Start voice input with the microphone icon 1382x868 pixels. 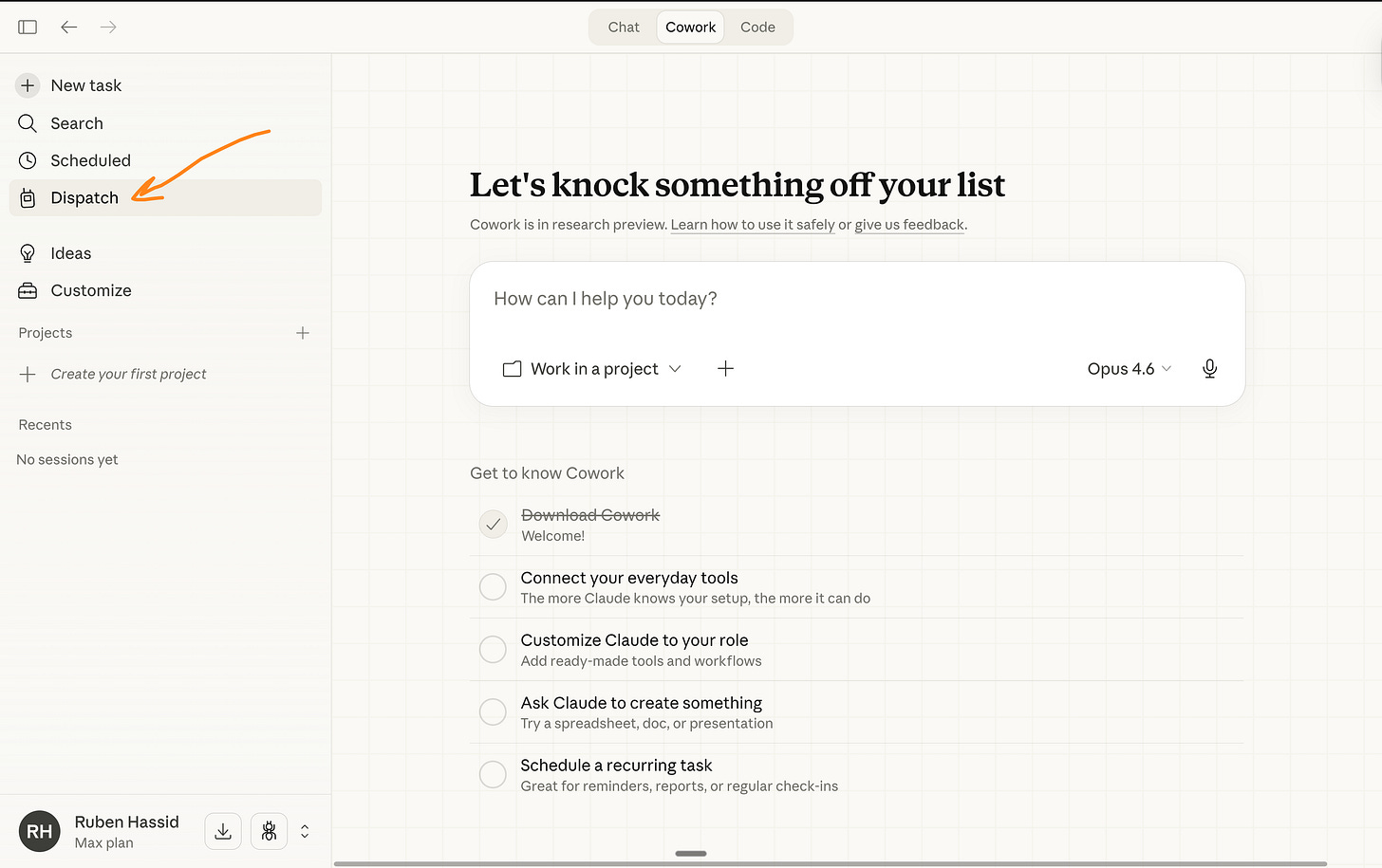click(x=1209, y=368)
